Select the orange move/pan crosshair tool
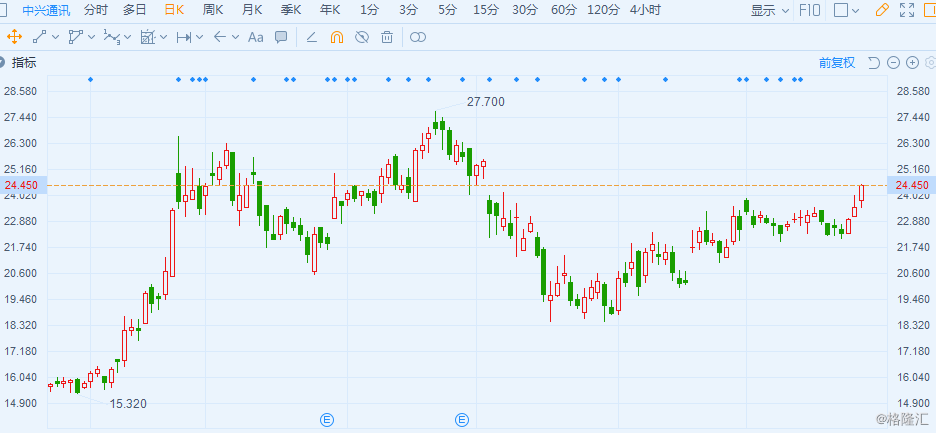This screenshot has height=433, width=936. coord(14,37)
